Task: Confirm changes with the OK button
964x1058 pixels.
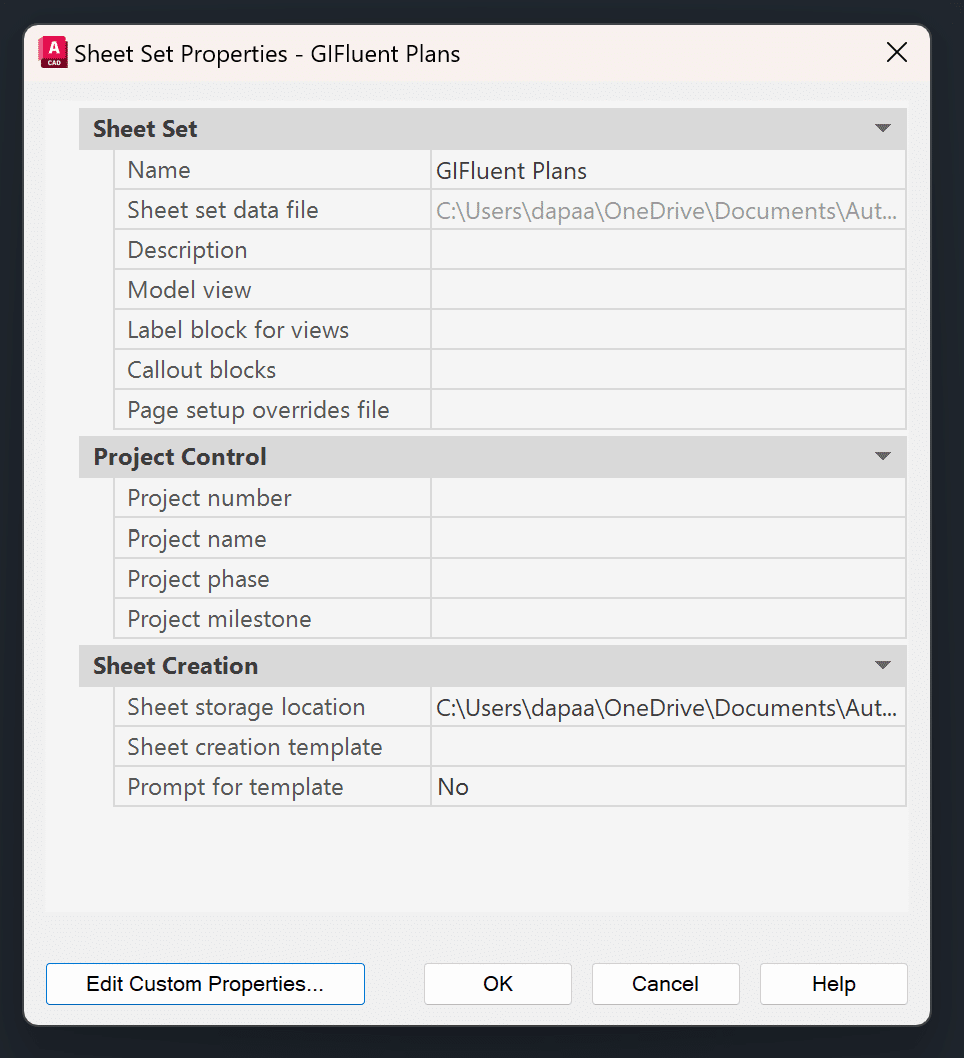Action: click(497, 984)
